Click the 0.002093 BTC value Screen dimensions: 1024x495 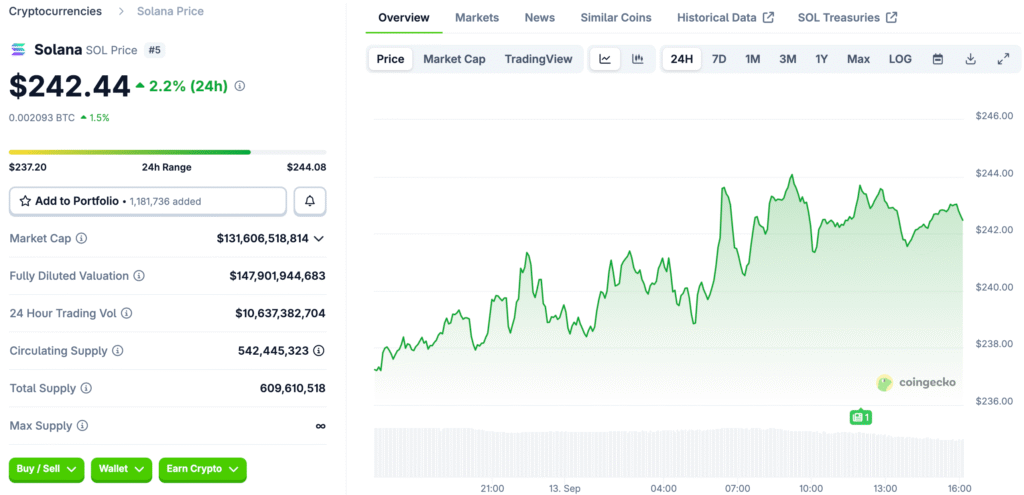click(41, 118)
